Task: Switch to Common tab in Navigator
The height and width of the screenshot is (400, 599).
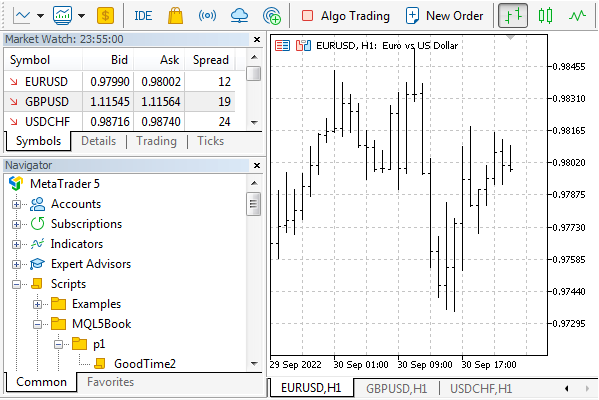Action: 42,382
